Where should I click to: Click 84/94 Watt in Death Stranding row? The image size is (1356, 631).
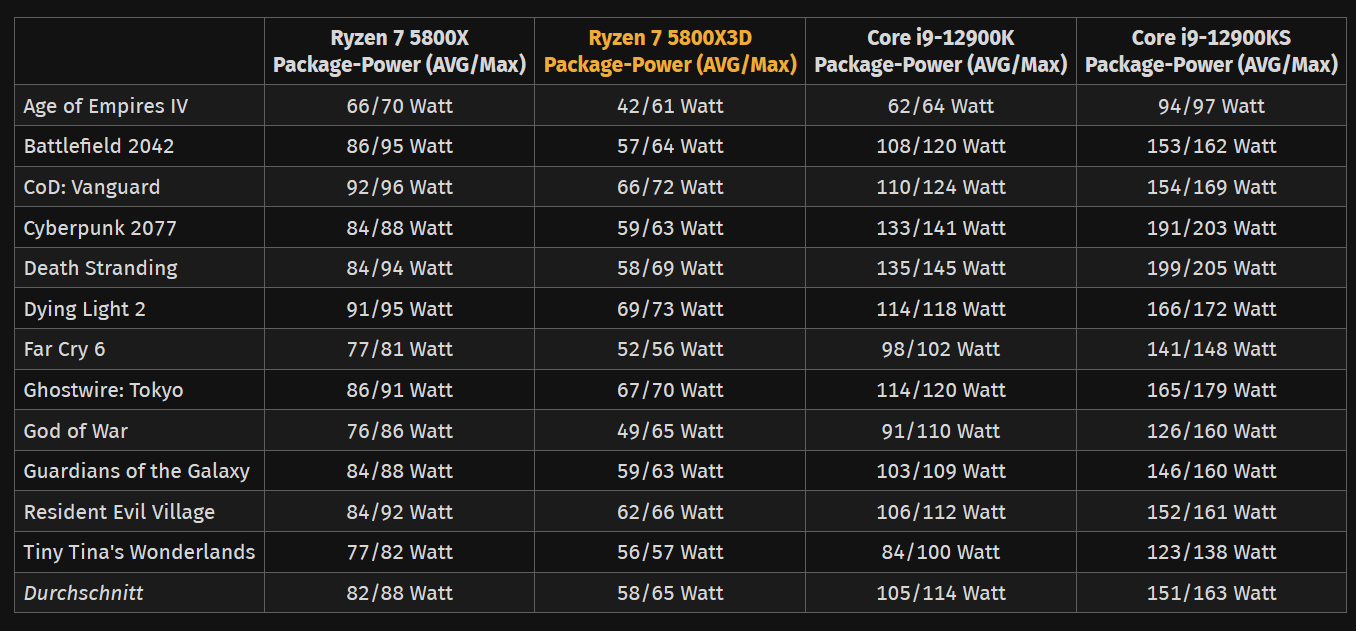pyautogui.click(x=400, y=268)
